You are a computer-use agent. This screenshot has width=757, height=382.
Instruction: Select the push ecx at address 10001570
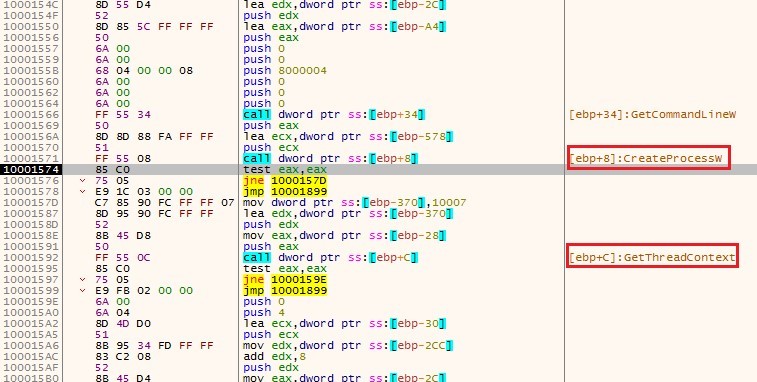(x=271, y=147)
